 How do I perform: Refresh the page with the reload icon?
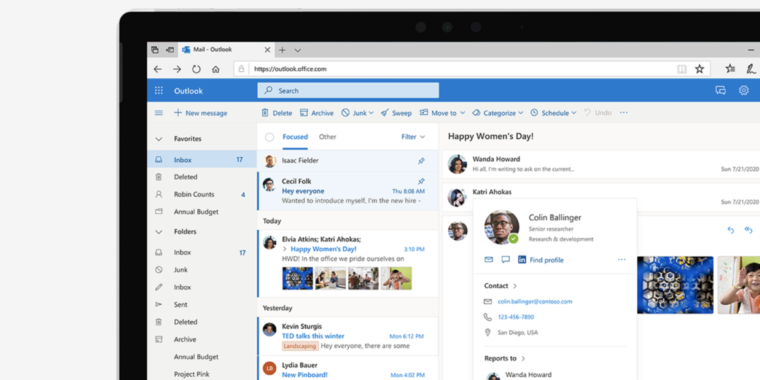196,69
